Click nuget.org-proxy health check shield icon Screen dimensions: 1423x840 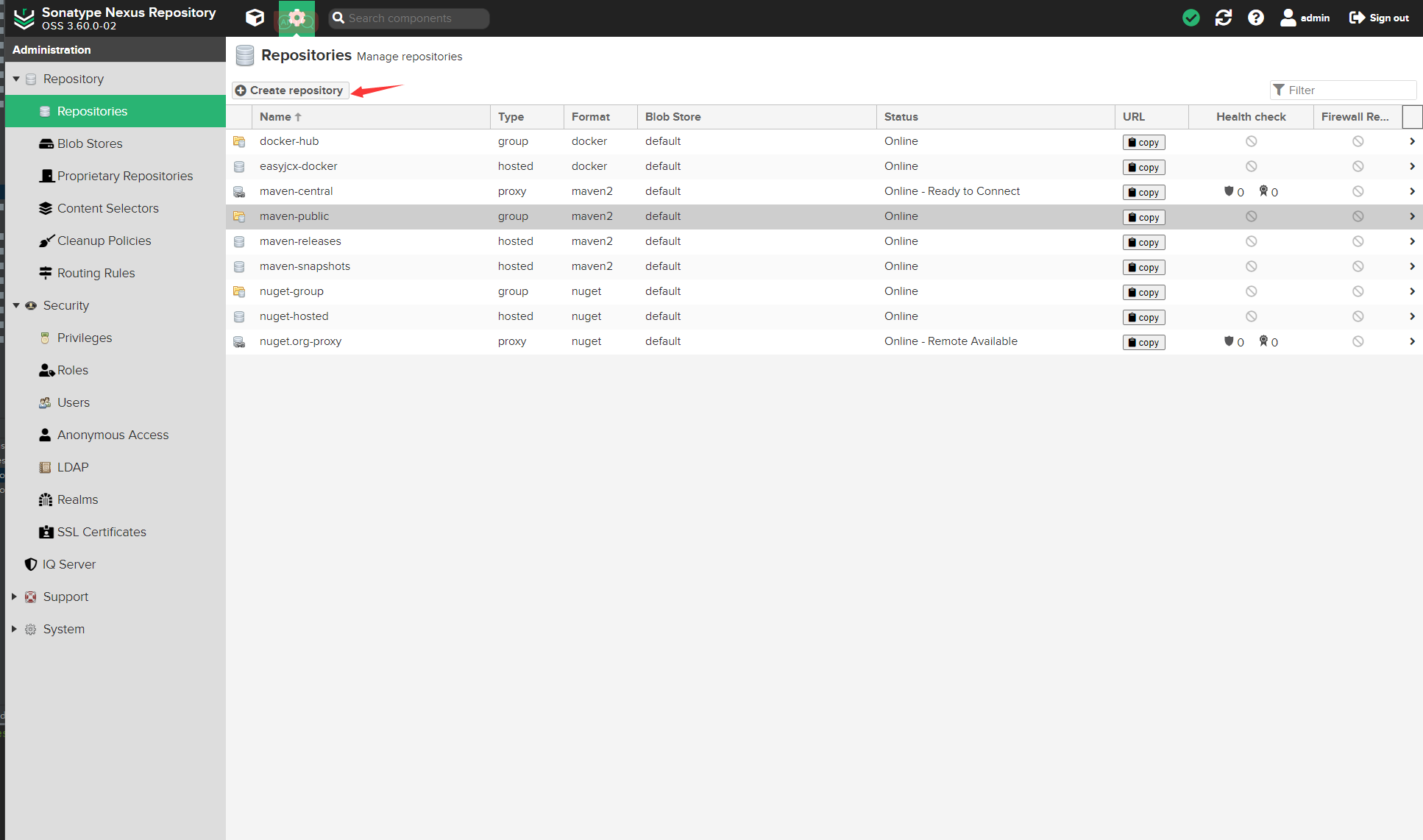[1228, 341]
